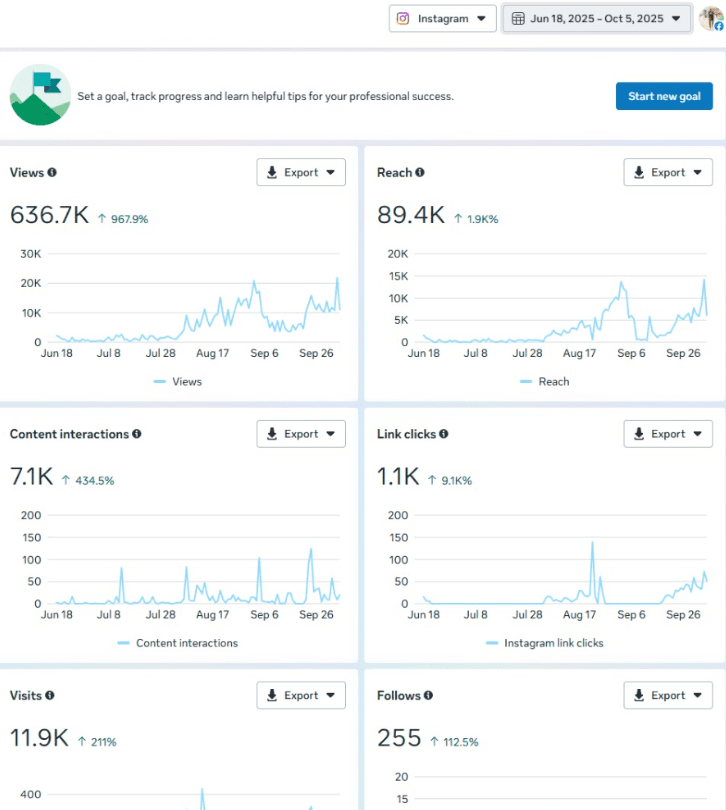This screenshot has height=810, width=726.
Task: Click the download icon on the Link clicks Export button
Action: coord(639,434)
